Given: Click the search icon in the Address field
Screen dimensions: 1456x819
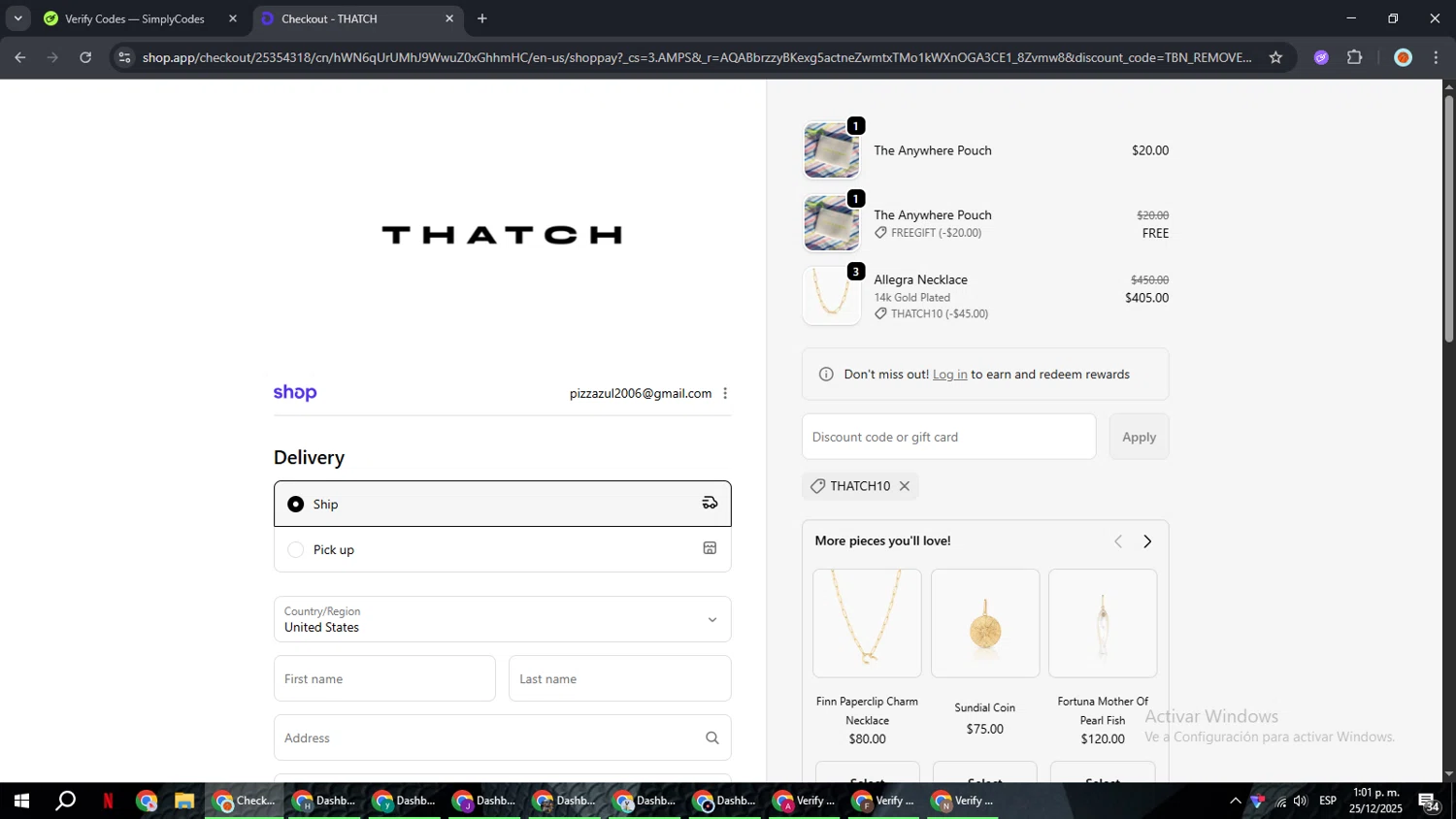Looking at the screenshot, I should pos(711,738).
